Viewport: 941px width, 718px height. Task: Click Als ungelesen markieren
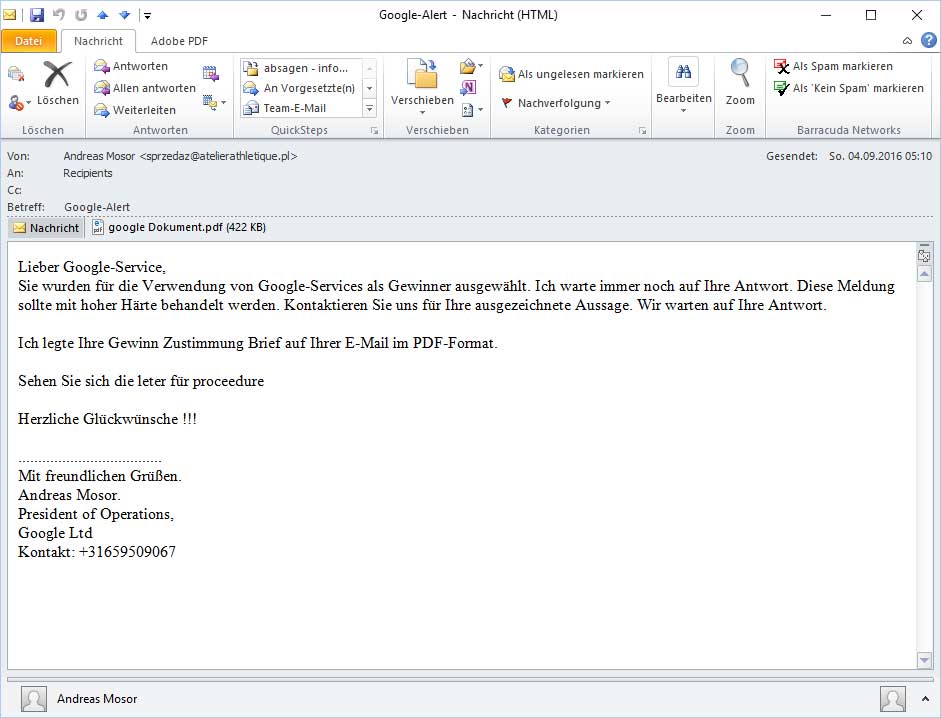pos(571,74)
